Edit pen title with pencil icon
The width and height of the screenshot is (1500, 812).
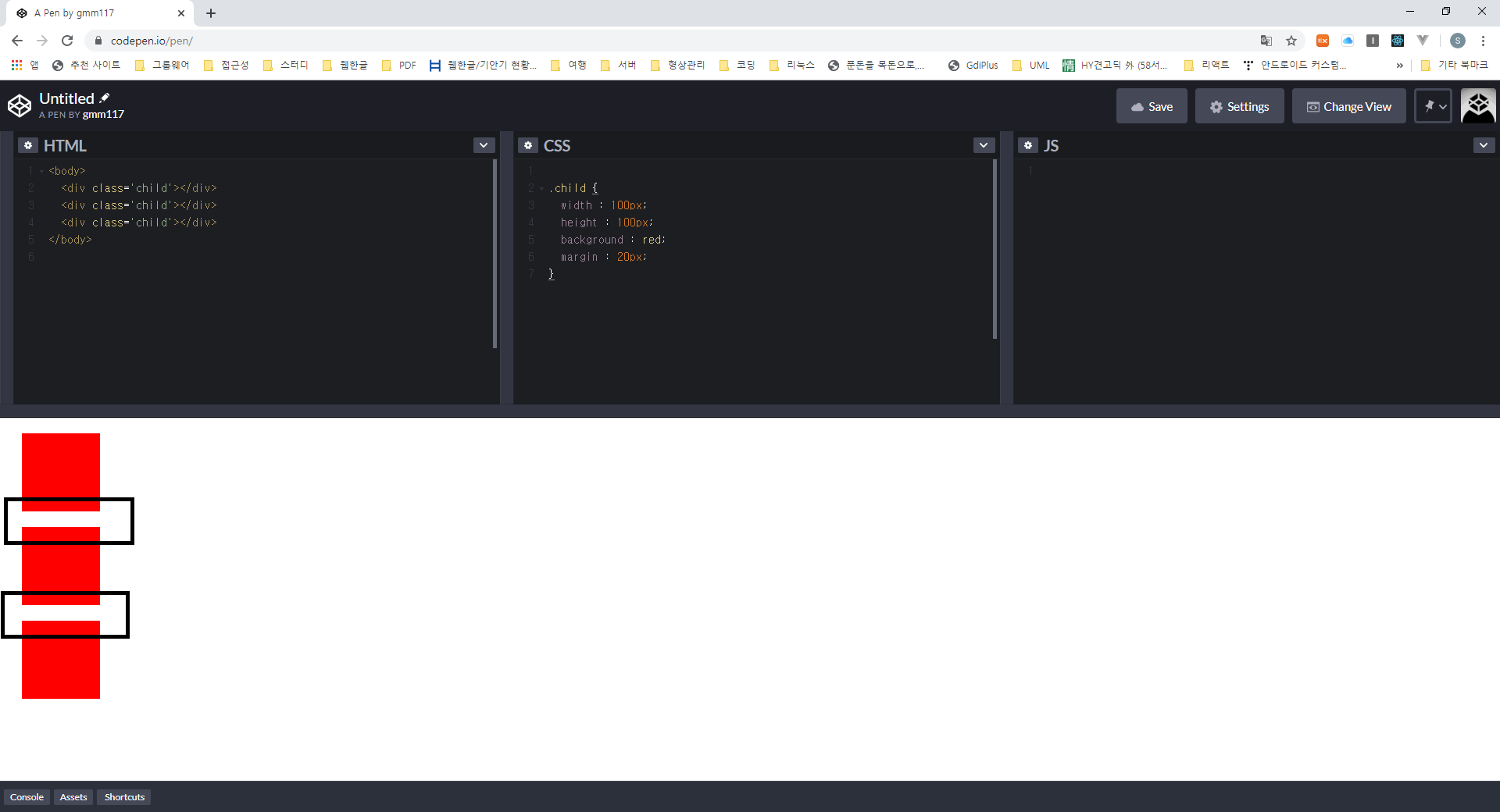tap(105, 98)
